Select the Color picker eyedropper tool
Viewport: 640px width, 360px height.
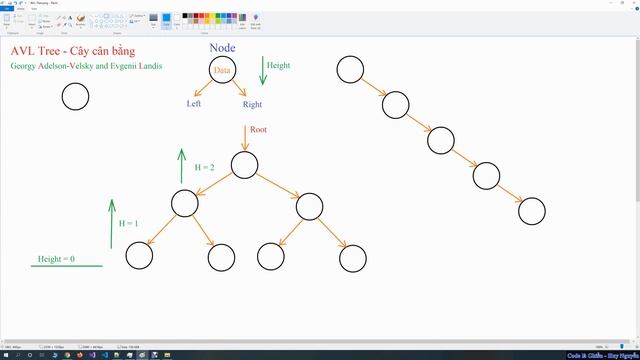click(64, 25)
